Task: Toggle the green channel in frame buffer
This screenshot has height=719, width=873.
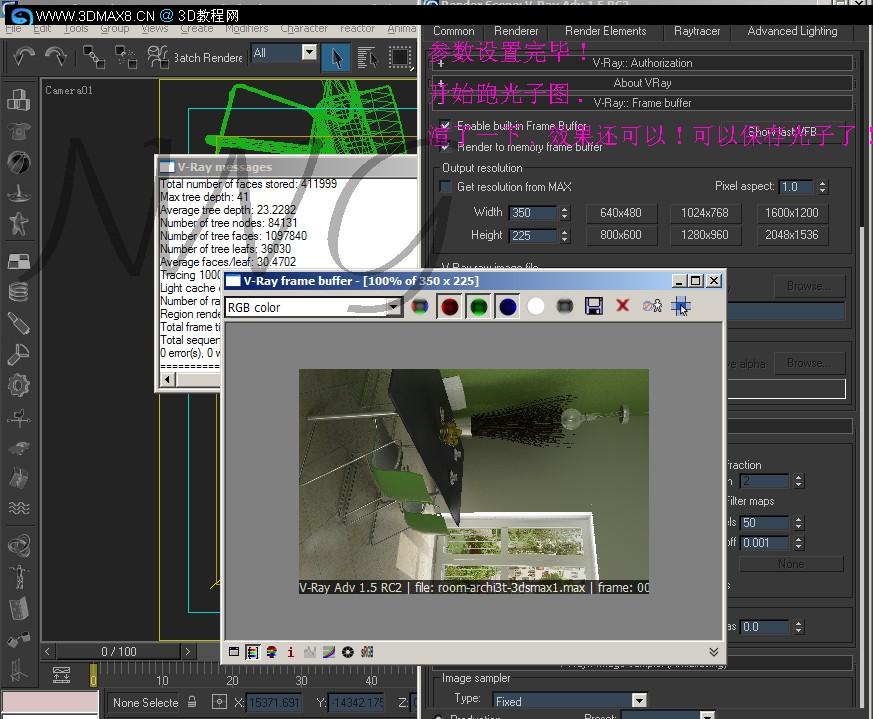Action: (x=478, y=306)
